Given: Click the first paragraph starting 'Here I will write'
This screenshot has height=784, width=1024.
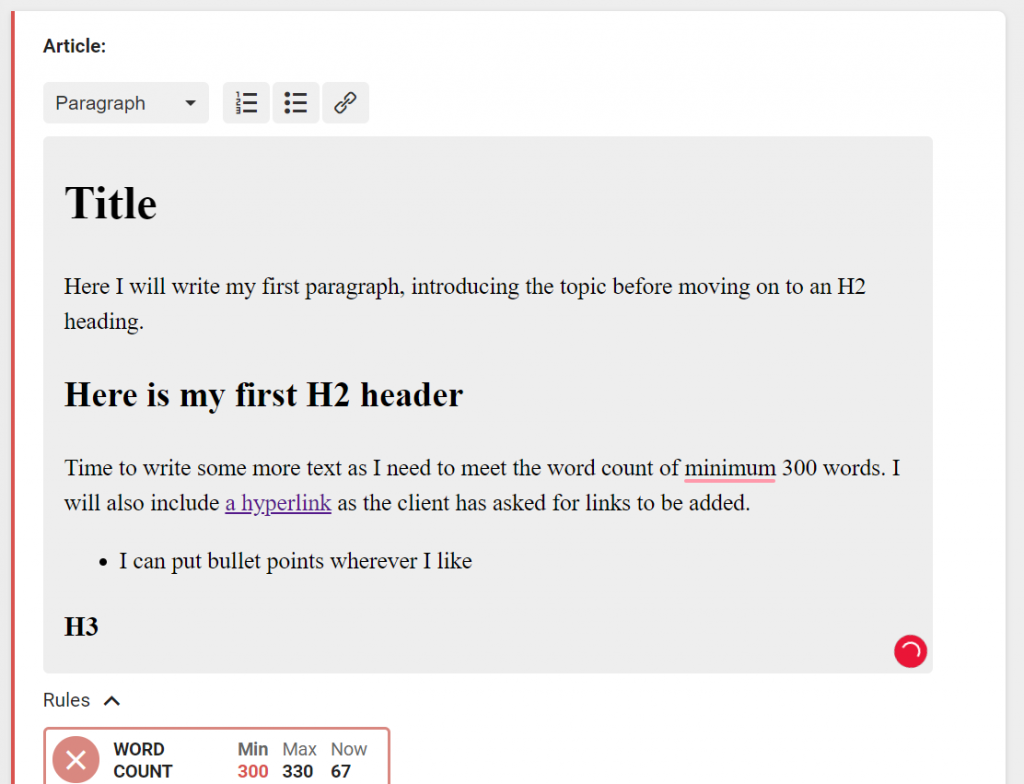Looking at the screenshot, I should click(464, 304).
